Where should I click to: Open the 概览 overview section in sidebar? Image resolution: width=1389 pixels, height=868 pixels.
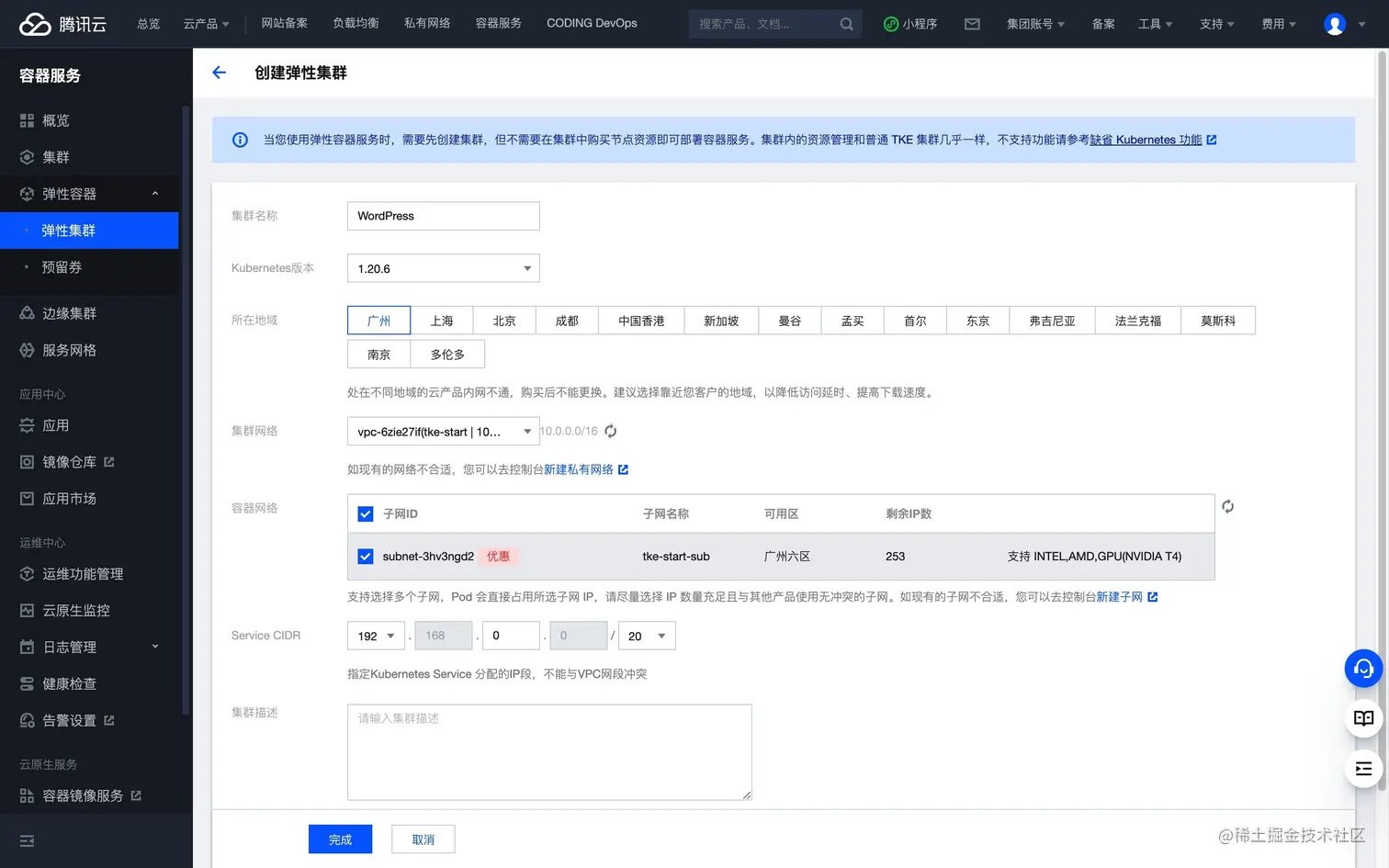tap(55, 119)
